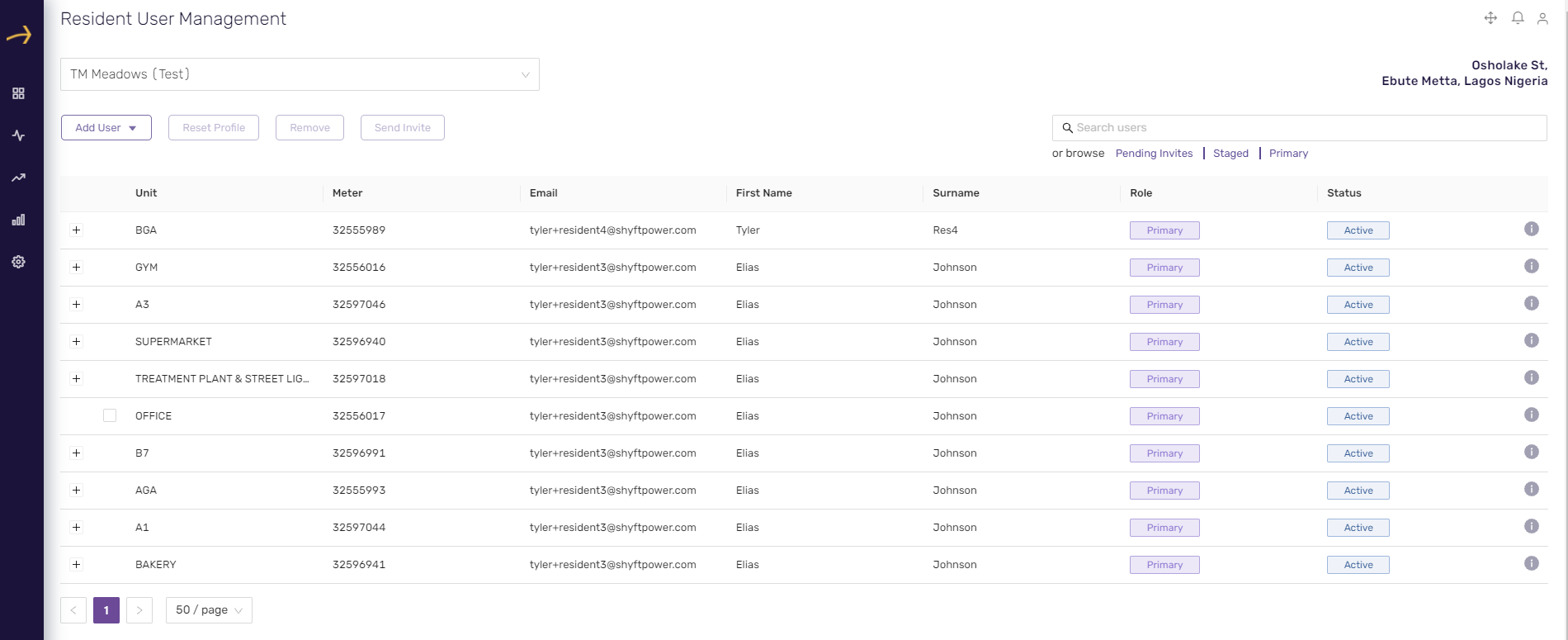
Task: Expand the A3 row
Action: (76, 304)
